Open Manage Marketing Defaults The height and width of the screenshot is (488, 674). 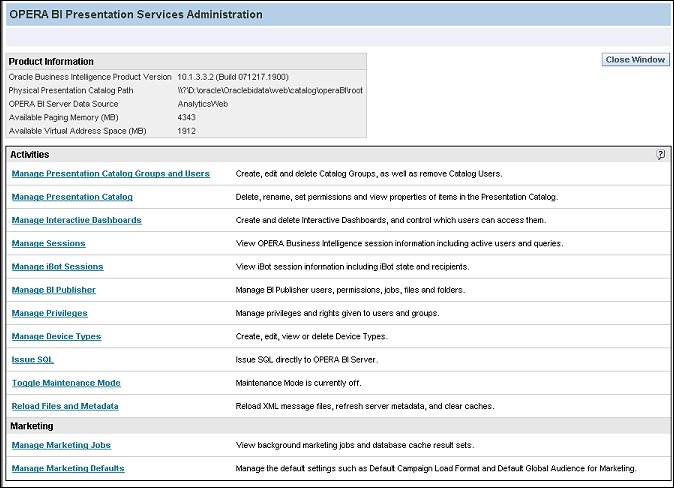click(x=68, y=468)
